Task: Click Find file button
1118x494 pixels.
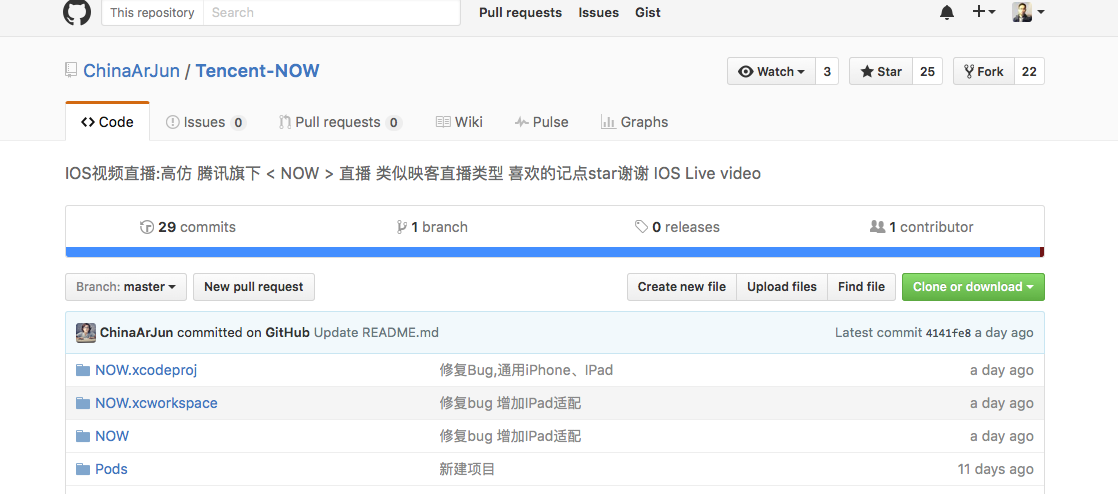Action: (861, 287)
